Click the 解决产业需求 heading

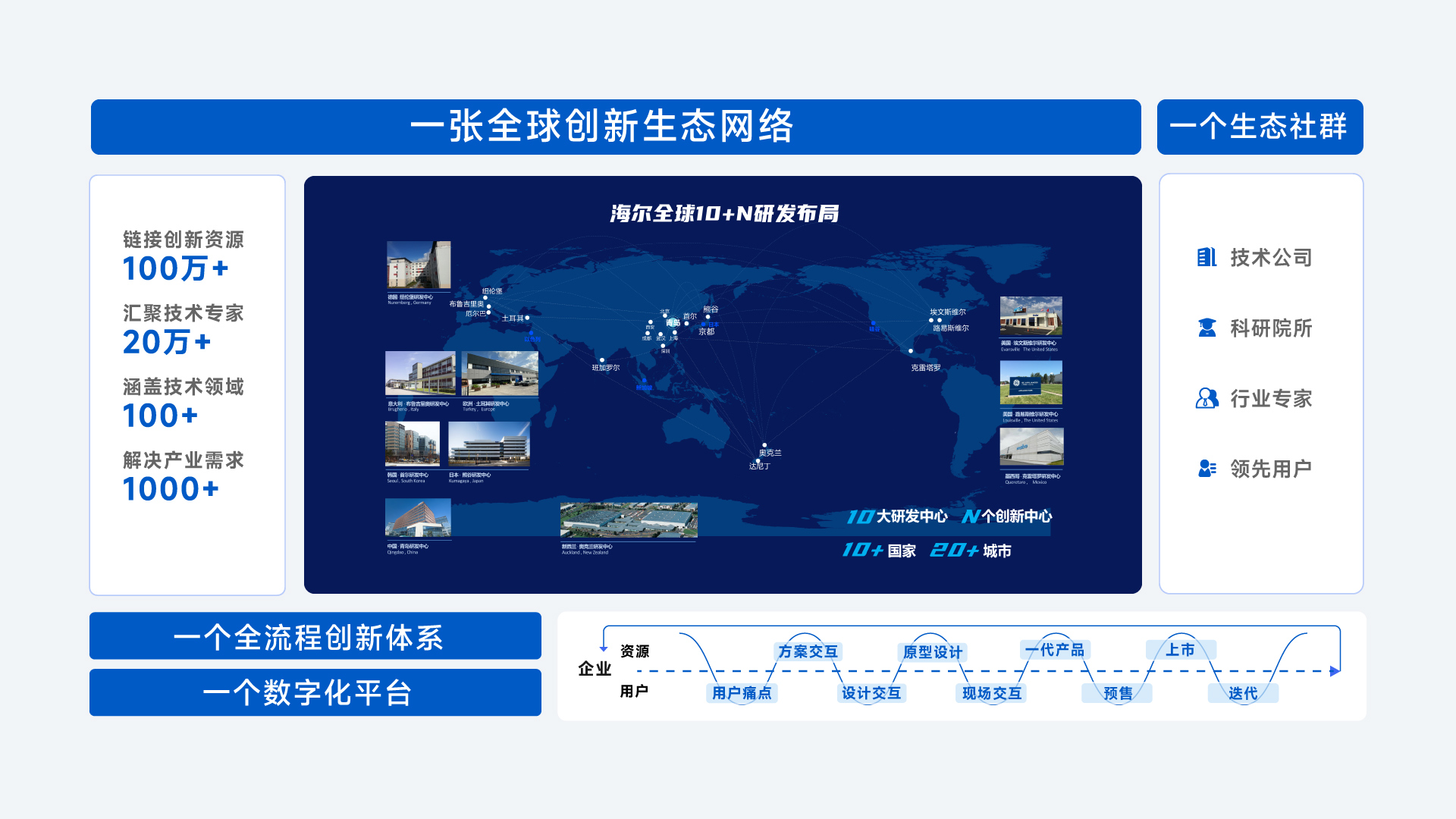coord(184,460)
